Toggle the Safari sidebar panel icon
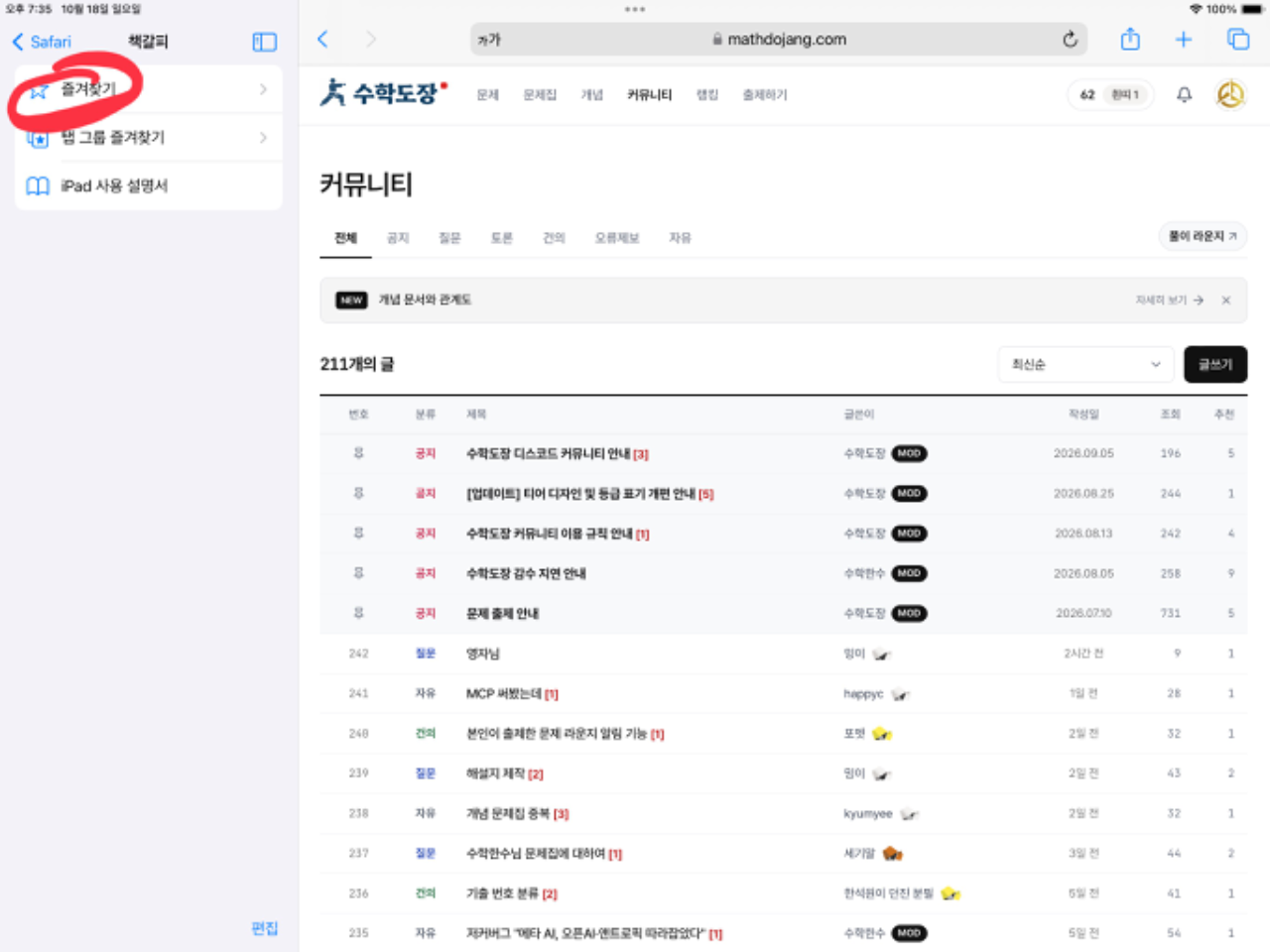The image size is (1270, 952). [265, 42]
